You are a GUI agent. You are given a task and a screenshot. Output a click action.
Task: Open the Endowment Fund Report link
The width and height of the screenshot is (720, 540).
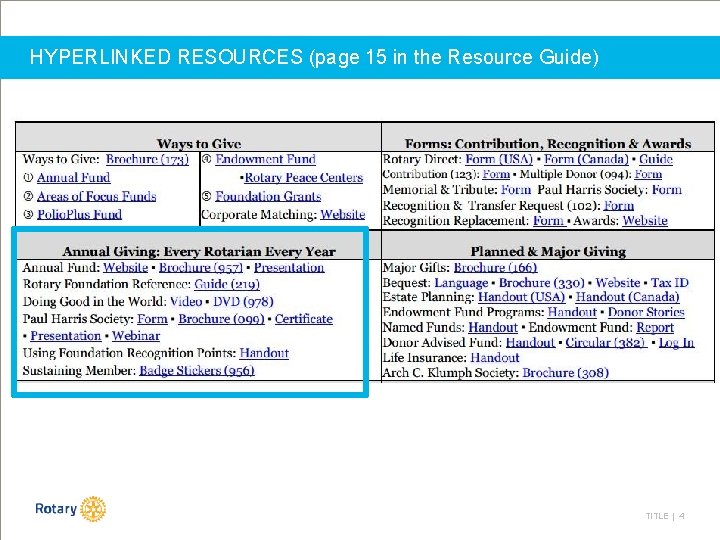pos(655,328)
